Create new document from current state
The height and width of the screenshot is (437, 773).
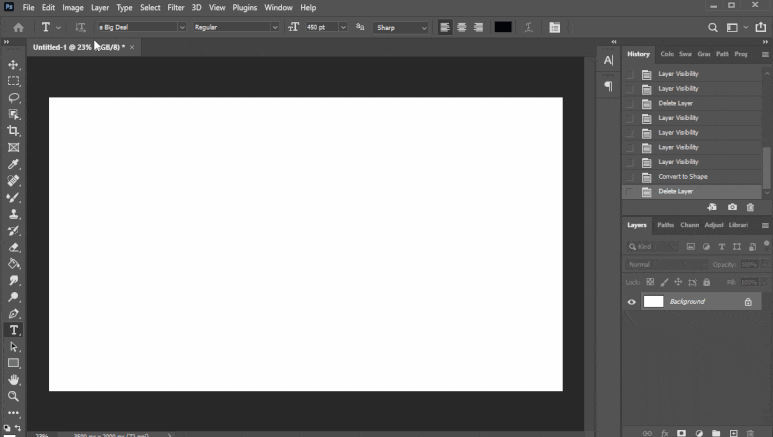712,207
